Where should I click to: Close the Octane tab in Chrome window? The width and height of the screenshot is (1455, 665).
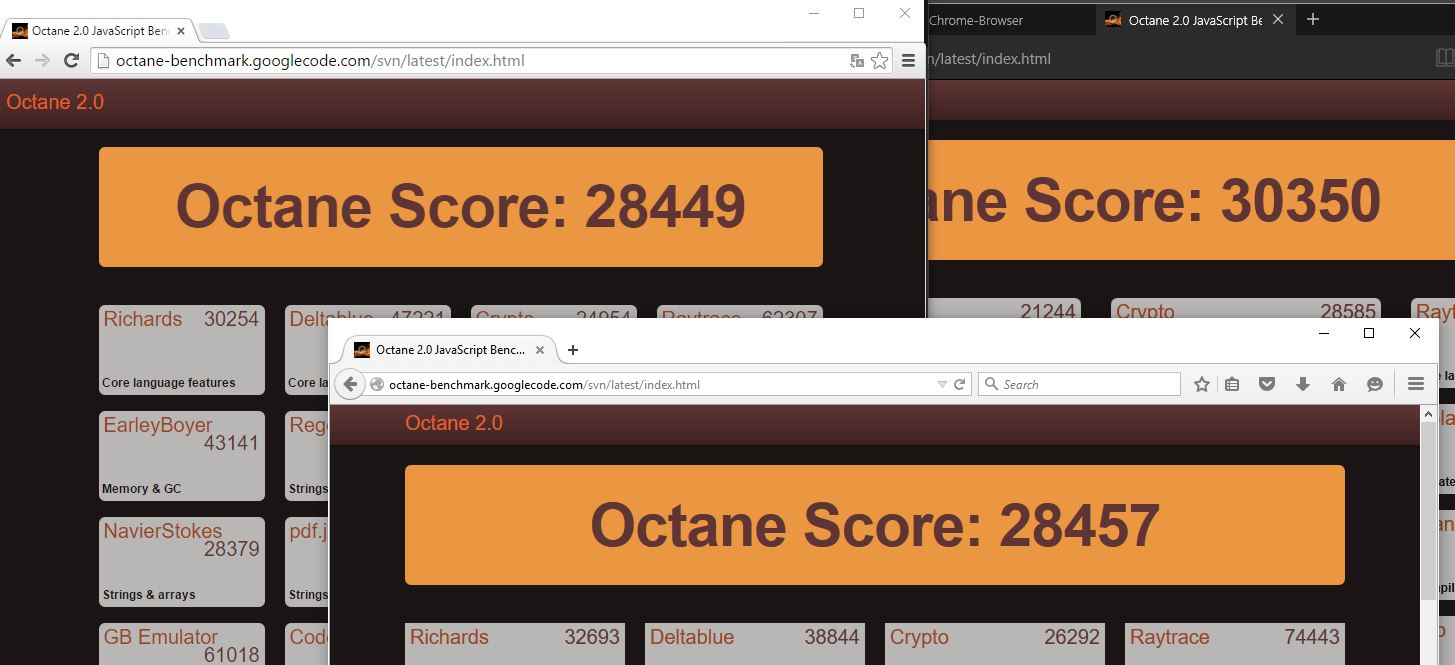click(181, 31)
